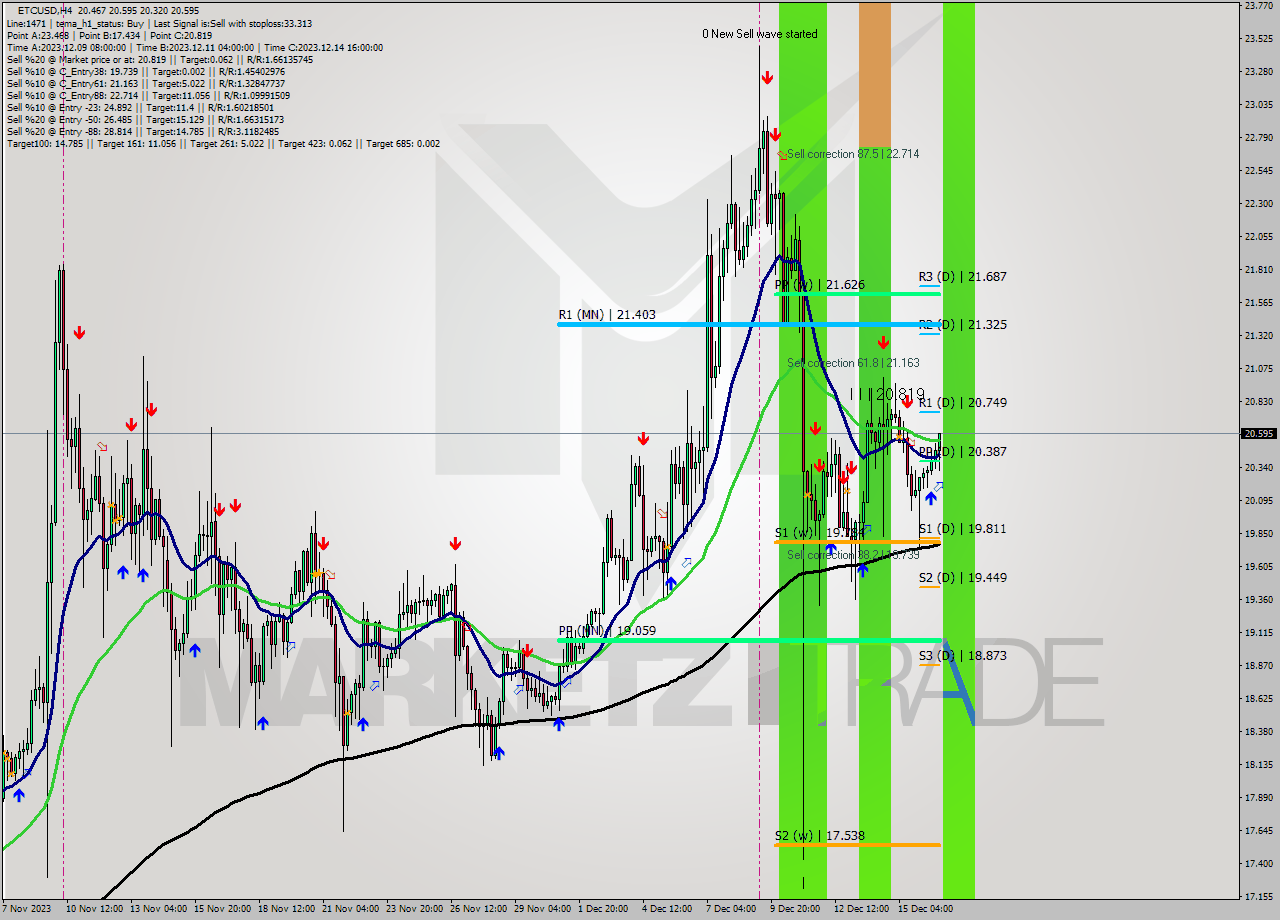The height and width of the screenshot is (920, 1280).
Task: Click the 21.075 price axis value
Action: (x=1258, y=368)
